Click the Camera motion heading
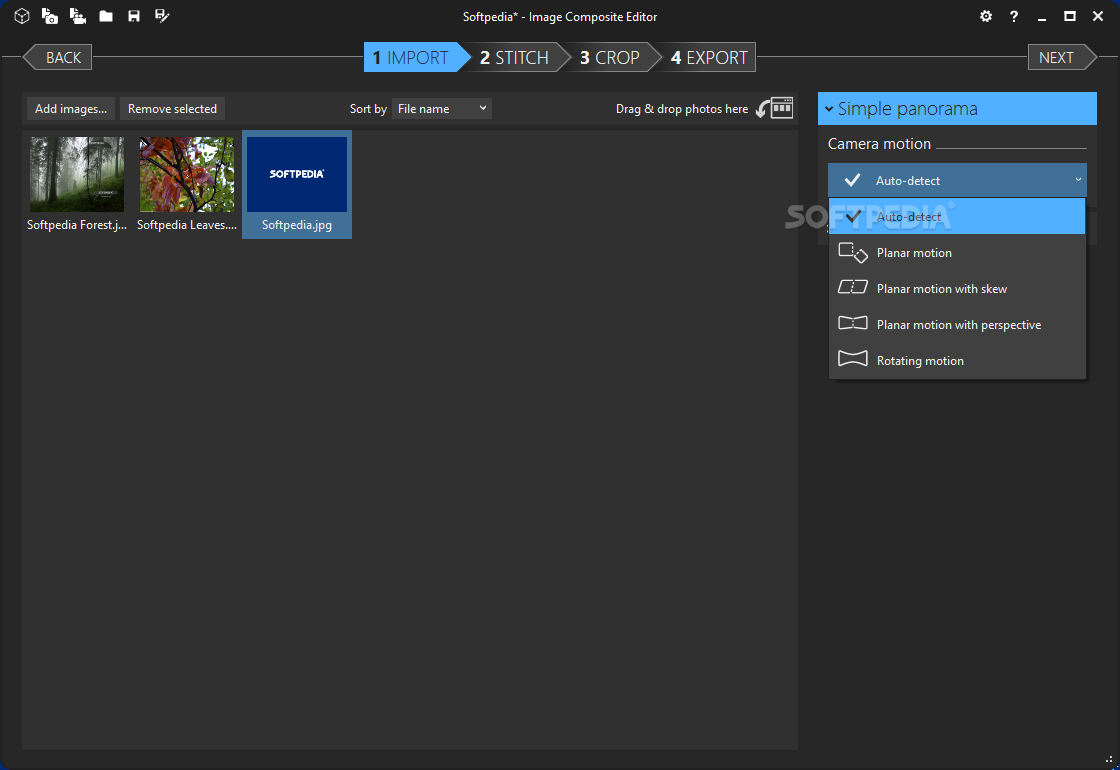Viewport: 1120px width, 770px height. coord(879,144)
